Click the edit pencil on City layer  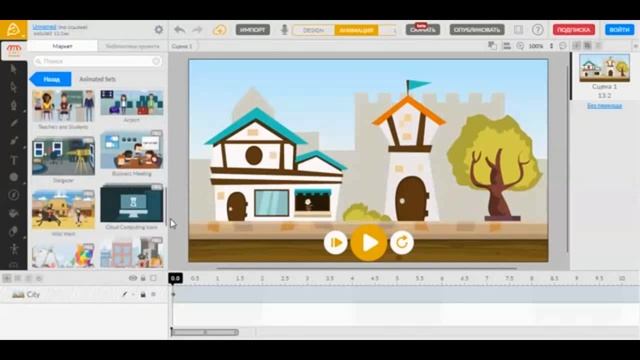[x=124, y=294]
